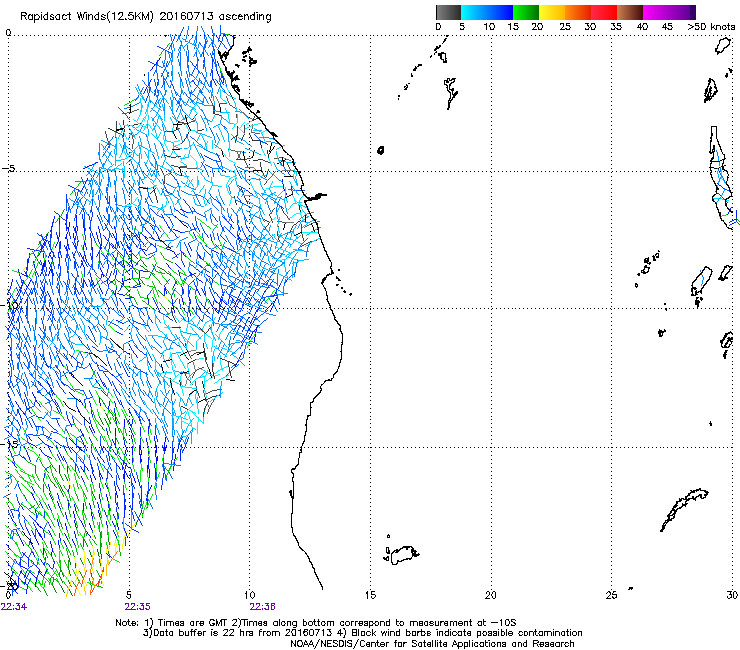Click the longitude axis label '25' at bottom
740x650 pixels.
click(x=611, y=595)
